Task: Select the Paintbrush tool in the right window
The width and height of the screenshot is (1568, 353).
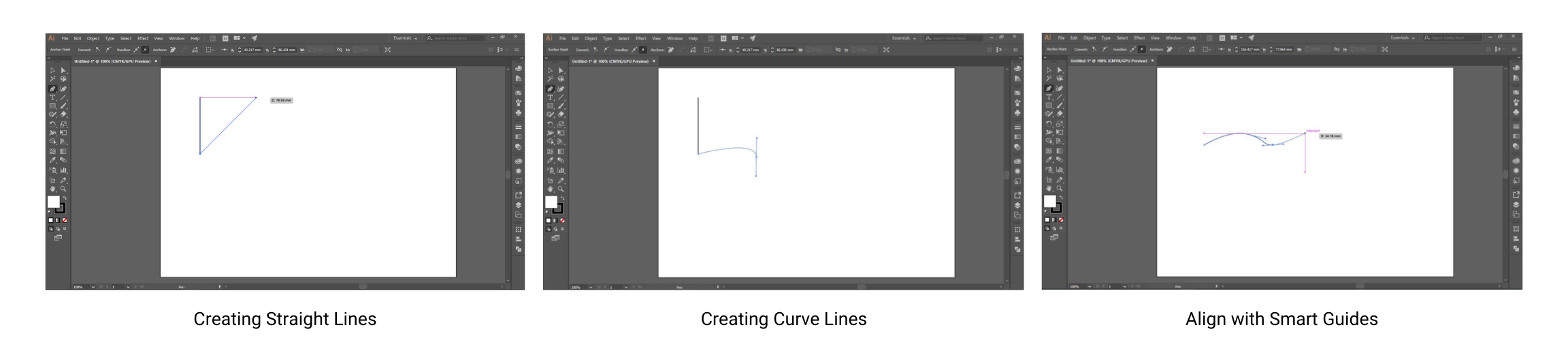Action: [x=1060, y=106]
